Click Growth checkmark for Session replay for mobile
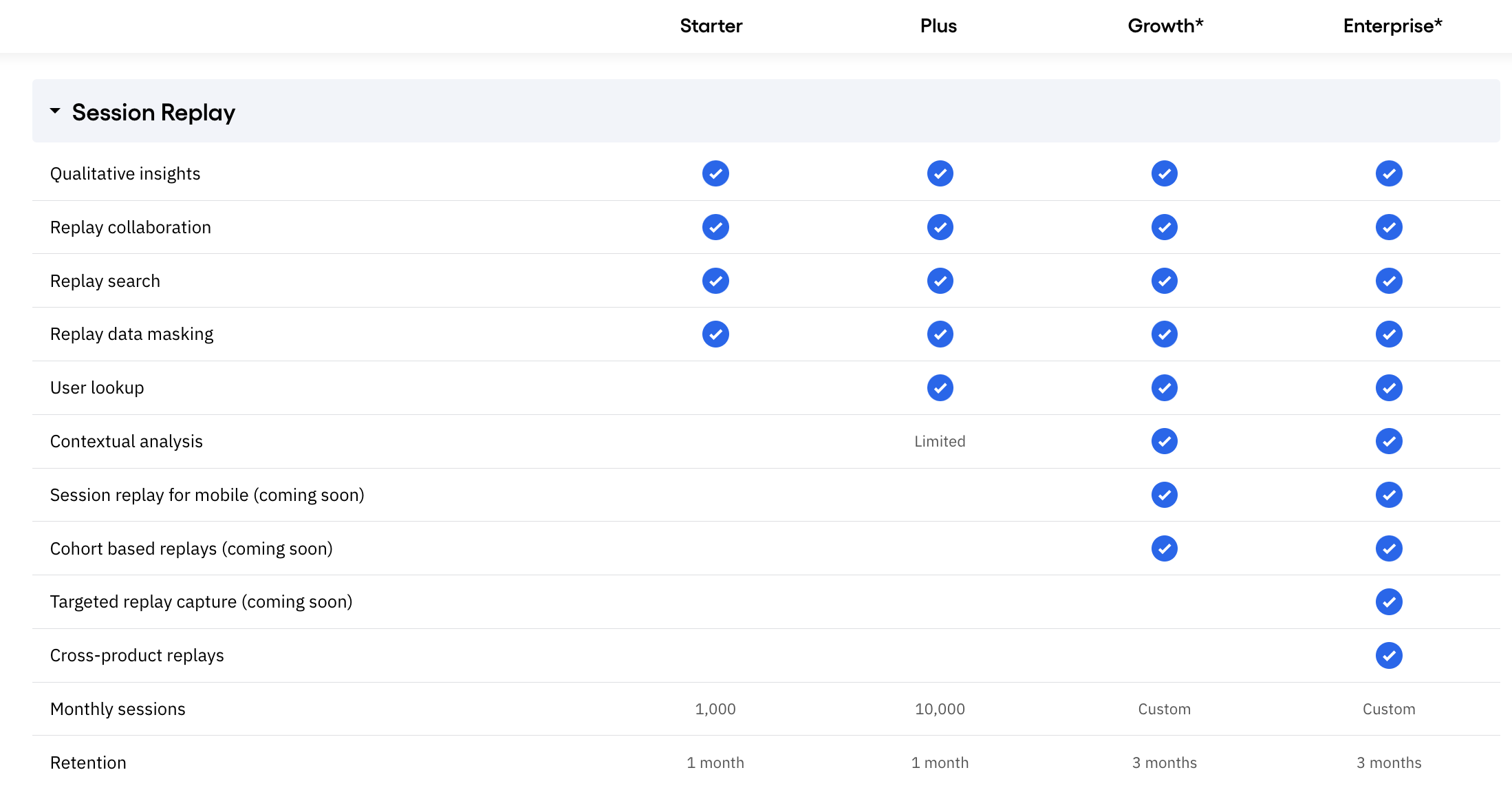 tap(1164, 495)
